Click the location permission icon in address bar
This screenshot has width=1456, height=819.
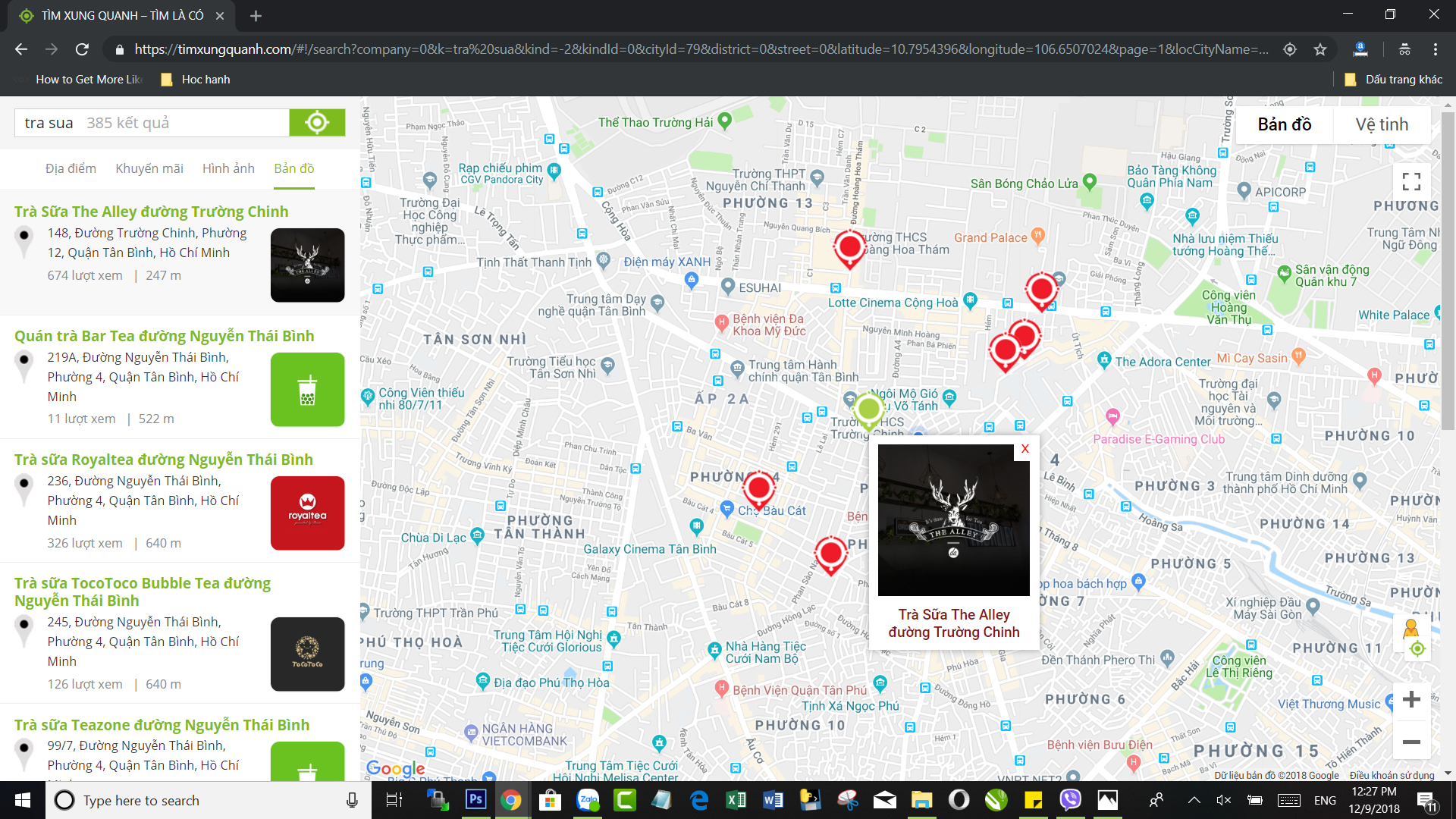point(1290,49)
